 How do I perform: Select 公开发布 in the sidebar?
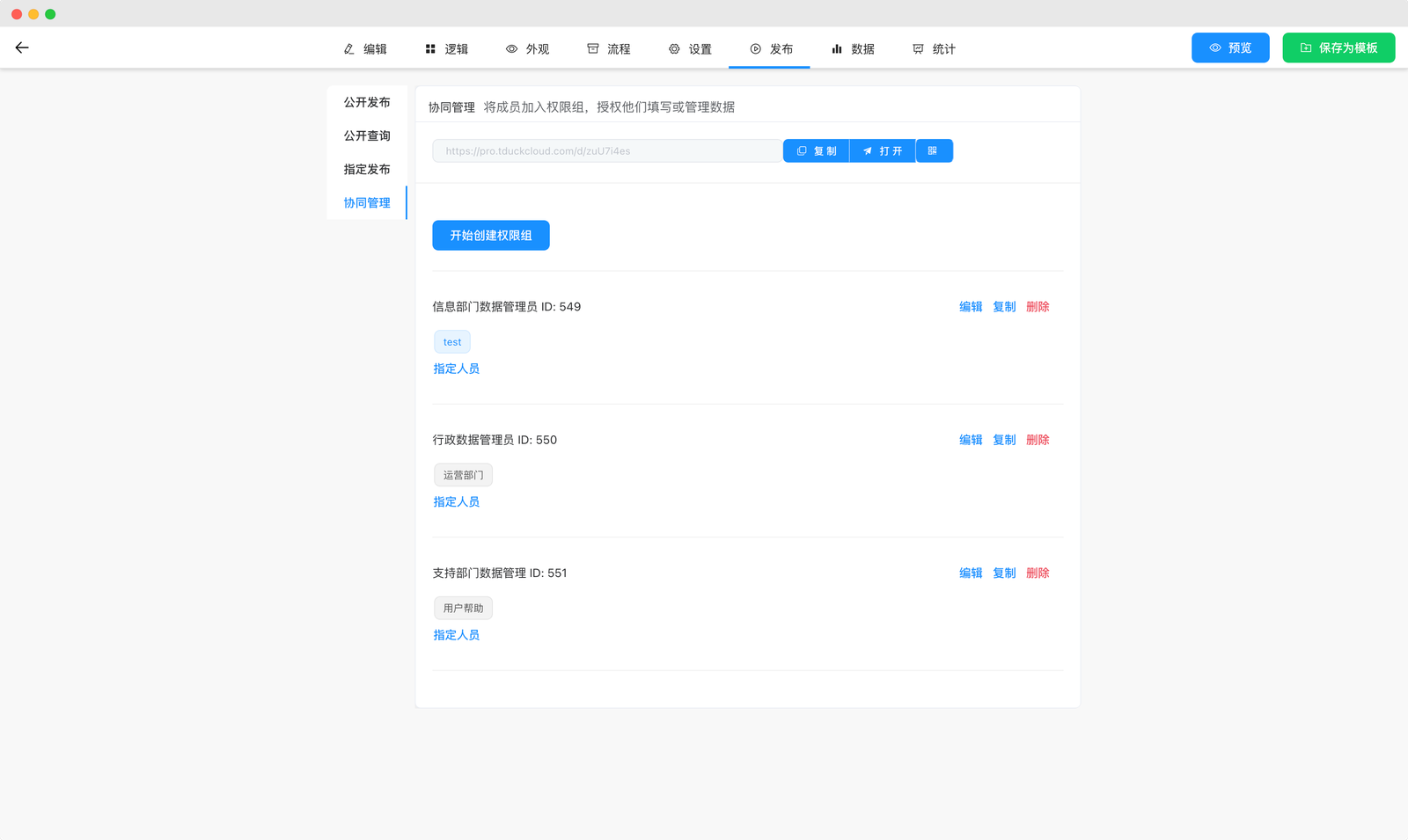click(367, 102)
